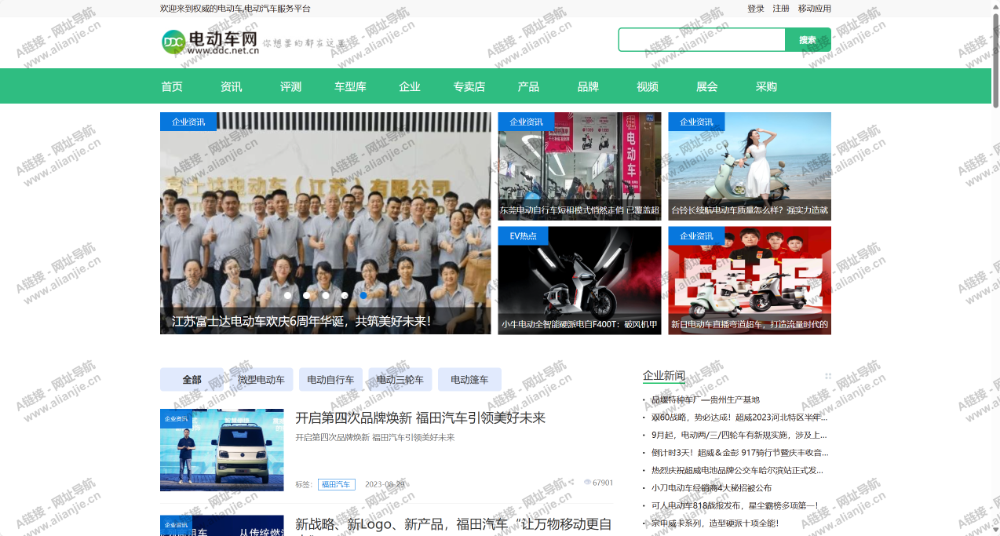Open the 台铃长续航电动车 news card
Viewport: 1000px width, 536px height.
pyautogui.click(x=749, y=167)
